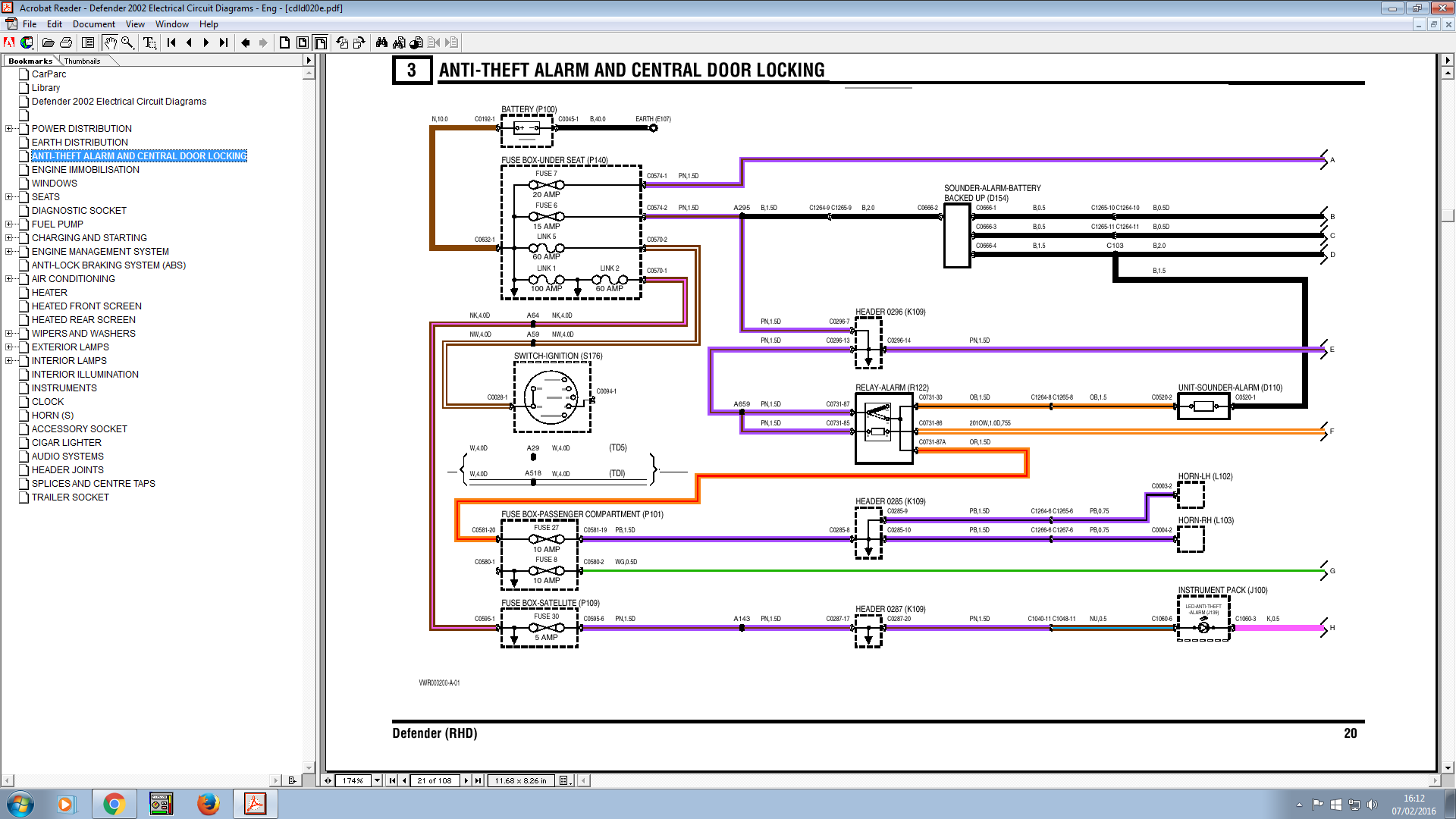Open DIAGNOSTIC SOCKET bookmark

point(79,211)
